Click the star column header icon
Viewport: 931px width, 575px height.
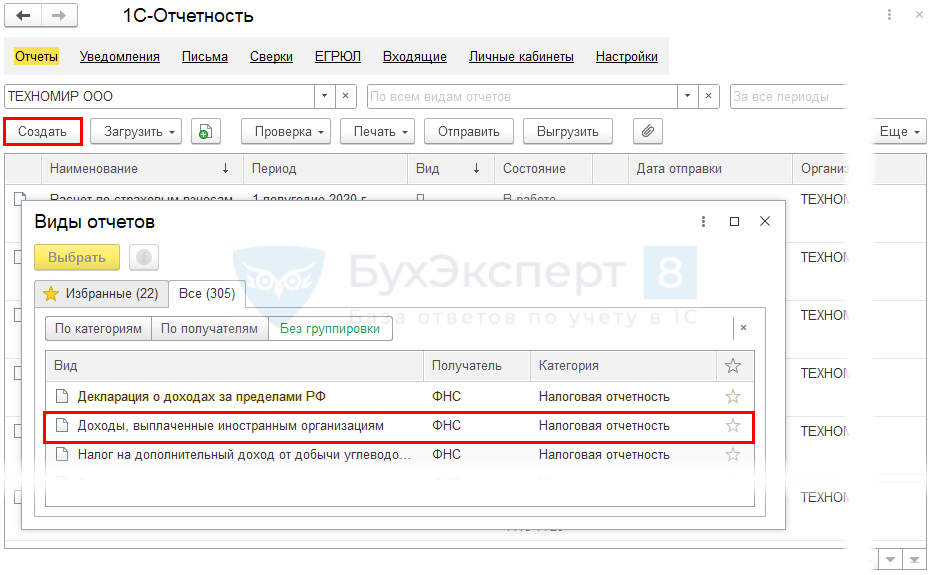(x=733, y=366)
